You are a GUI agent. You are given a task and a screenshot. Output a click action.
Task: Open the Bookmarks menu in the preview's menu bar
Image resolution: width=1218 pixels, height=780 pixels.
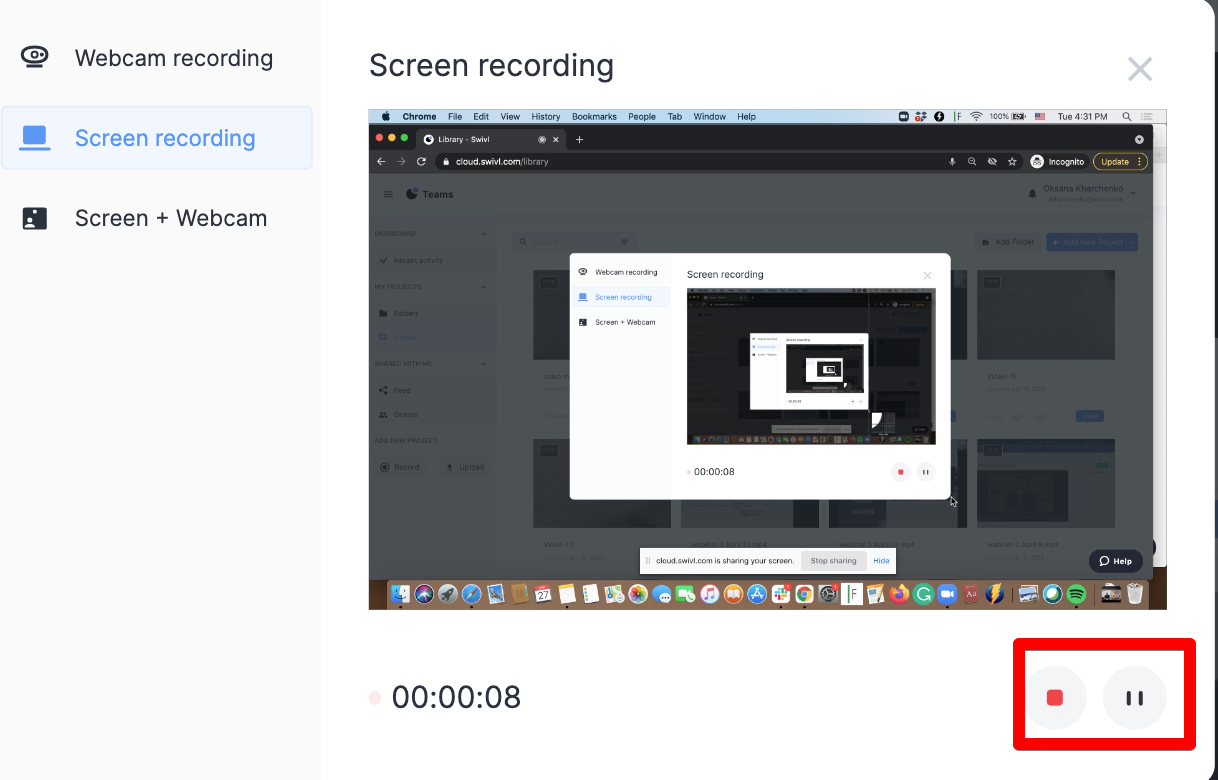point(594,117)
